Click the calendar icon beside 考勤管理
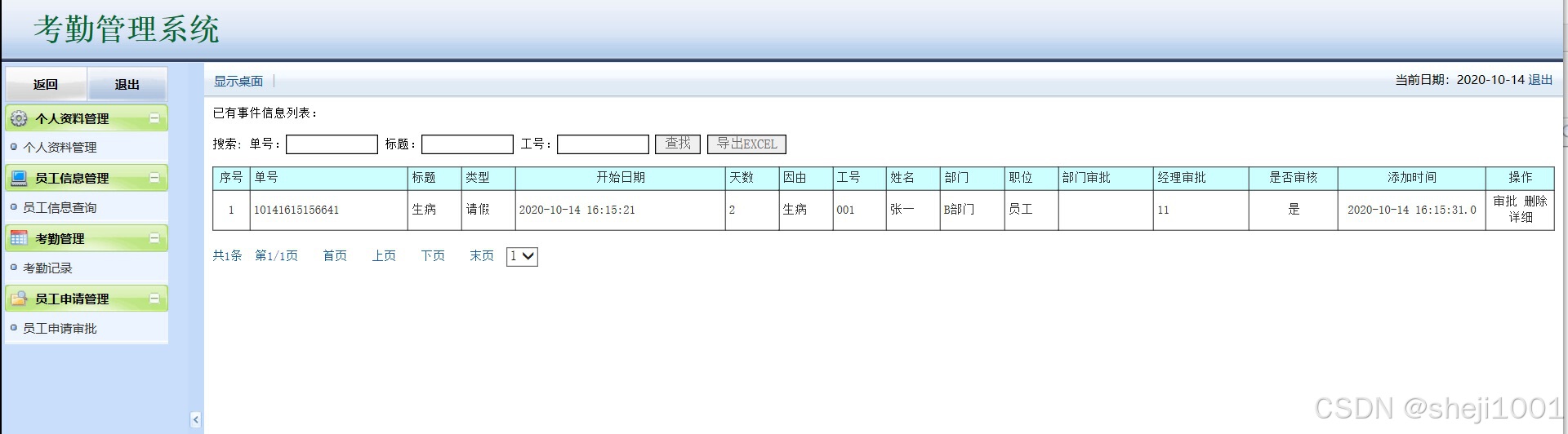 click(18, 238)
